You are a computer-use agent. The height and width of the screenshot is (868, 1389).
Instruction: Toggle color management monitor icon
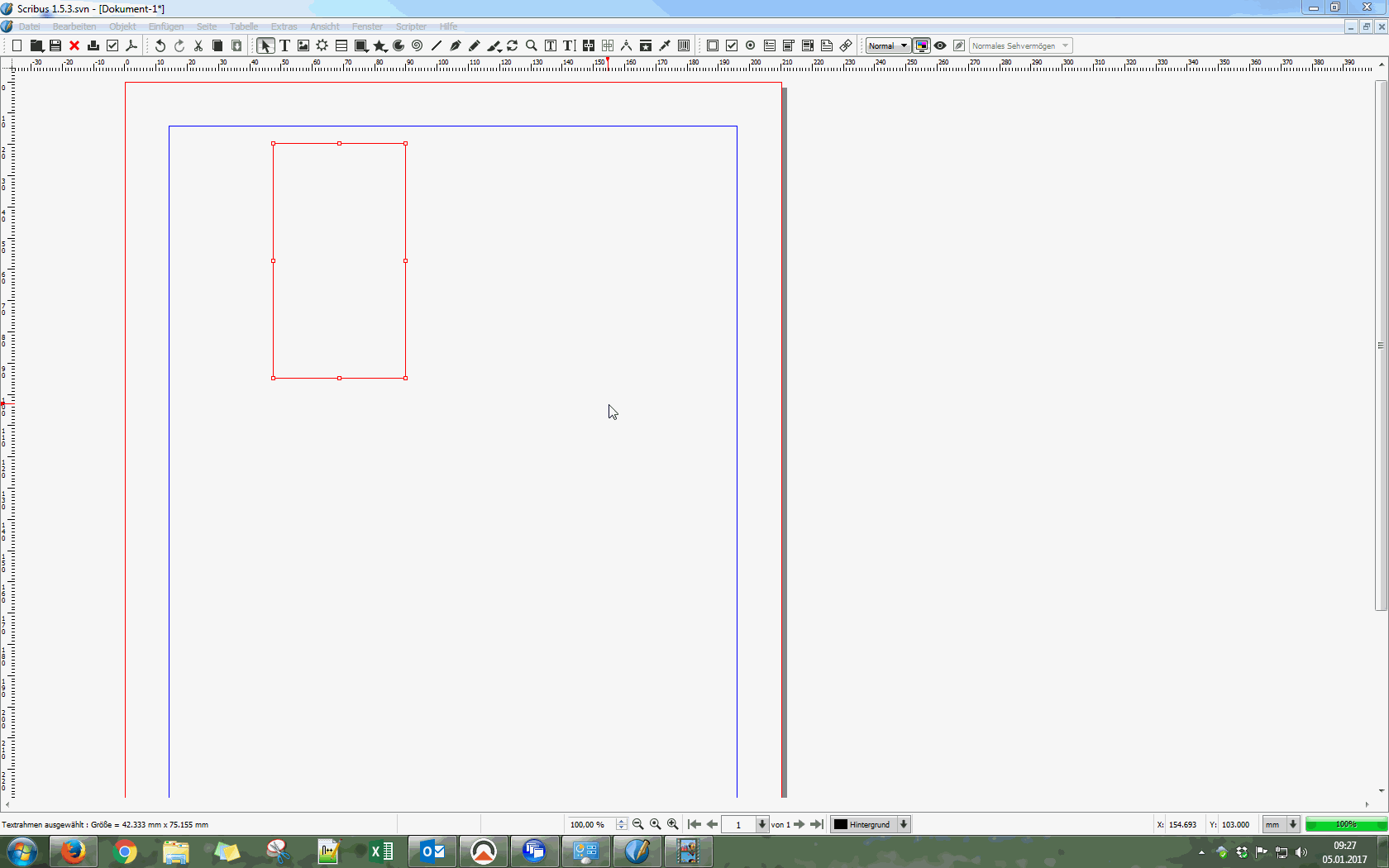(922, 46)
